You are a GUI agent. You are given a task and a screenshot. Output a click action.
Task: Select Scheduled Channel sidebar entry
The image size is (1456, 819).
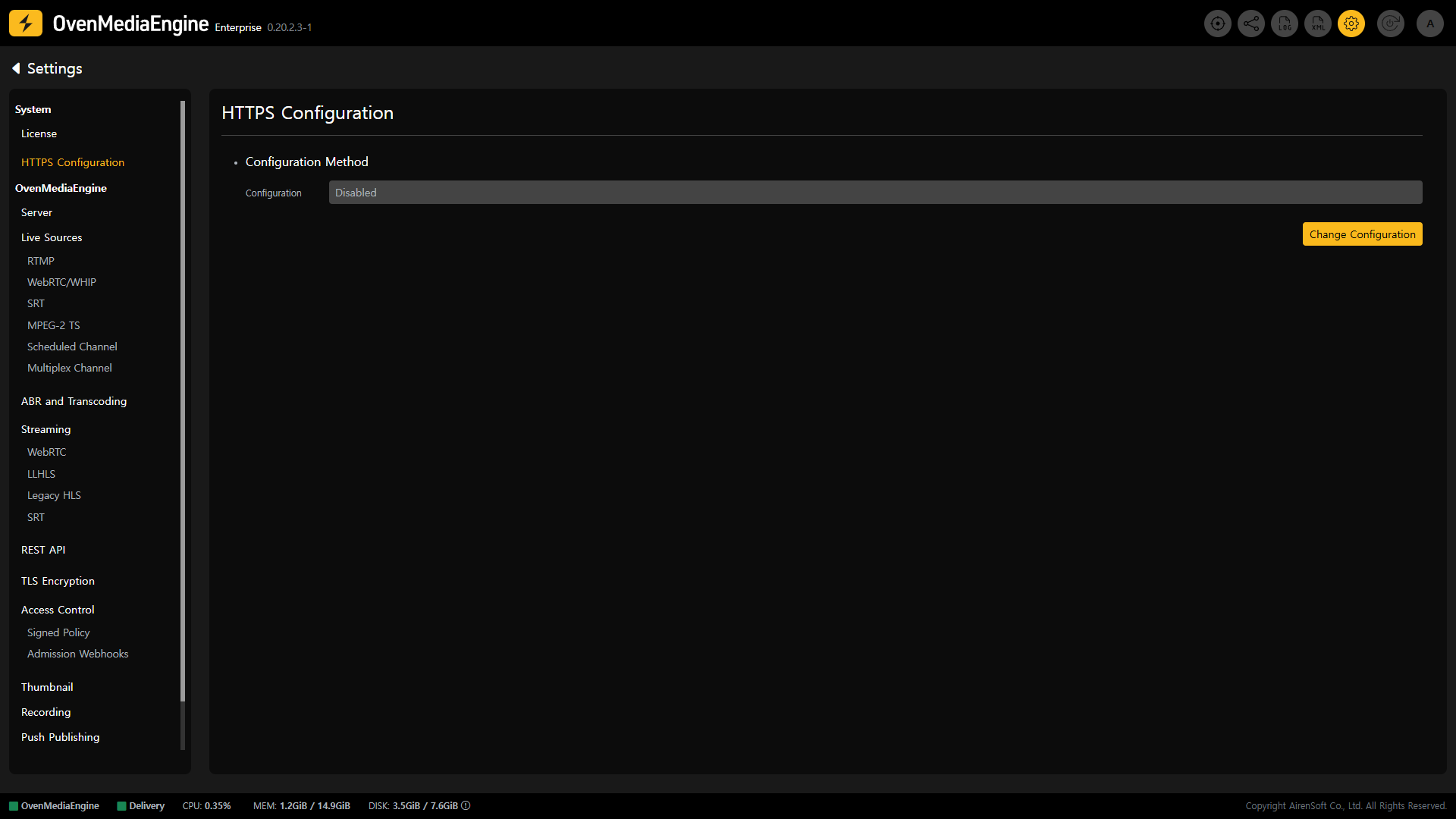tap(72, 347)
